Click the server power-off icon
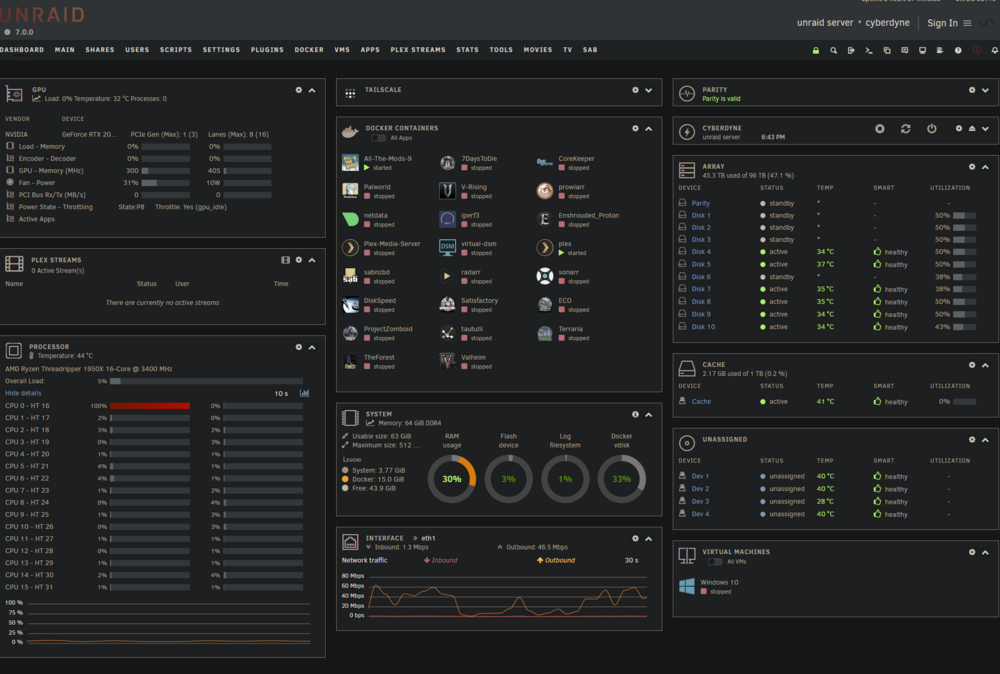1000x674 pixels. (932, 129)
